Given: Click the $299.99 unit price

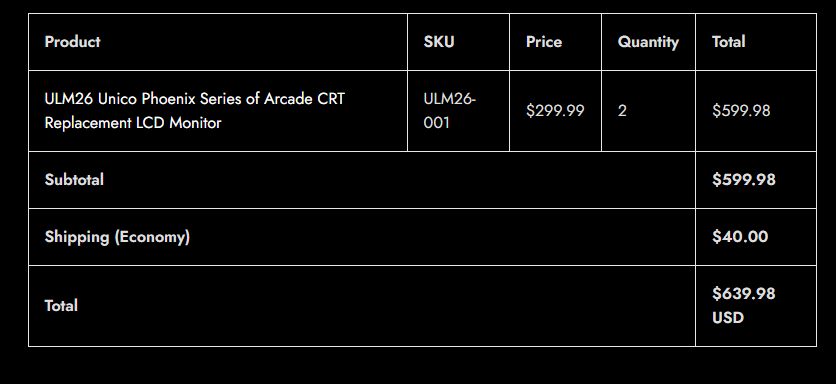Looking at the screenshot, I should point(555,111).
